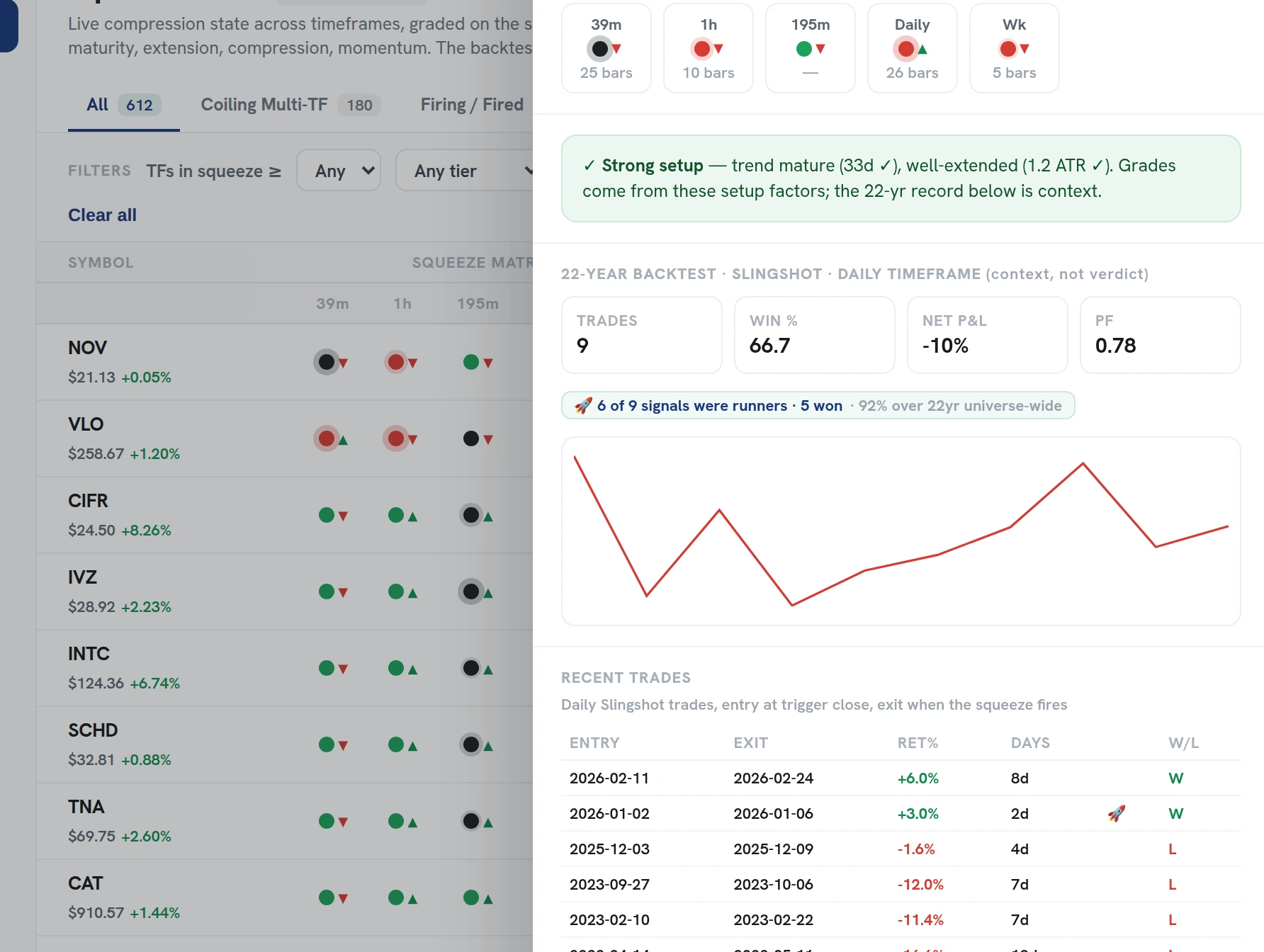Click rocket icon in runners badge
Image resolution: width=1264 pixels, height=952 pixels.
click(x=583, y=405)
